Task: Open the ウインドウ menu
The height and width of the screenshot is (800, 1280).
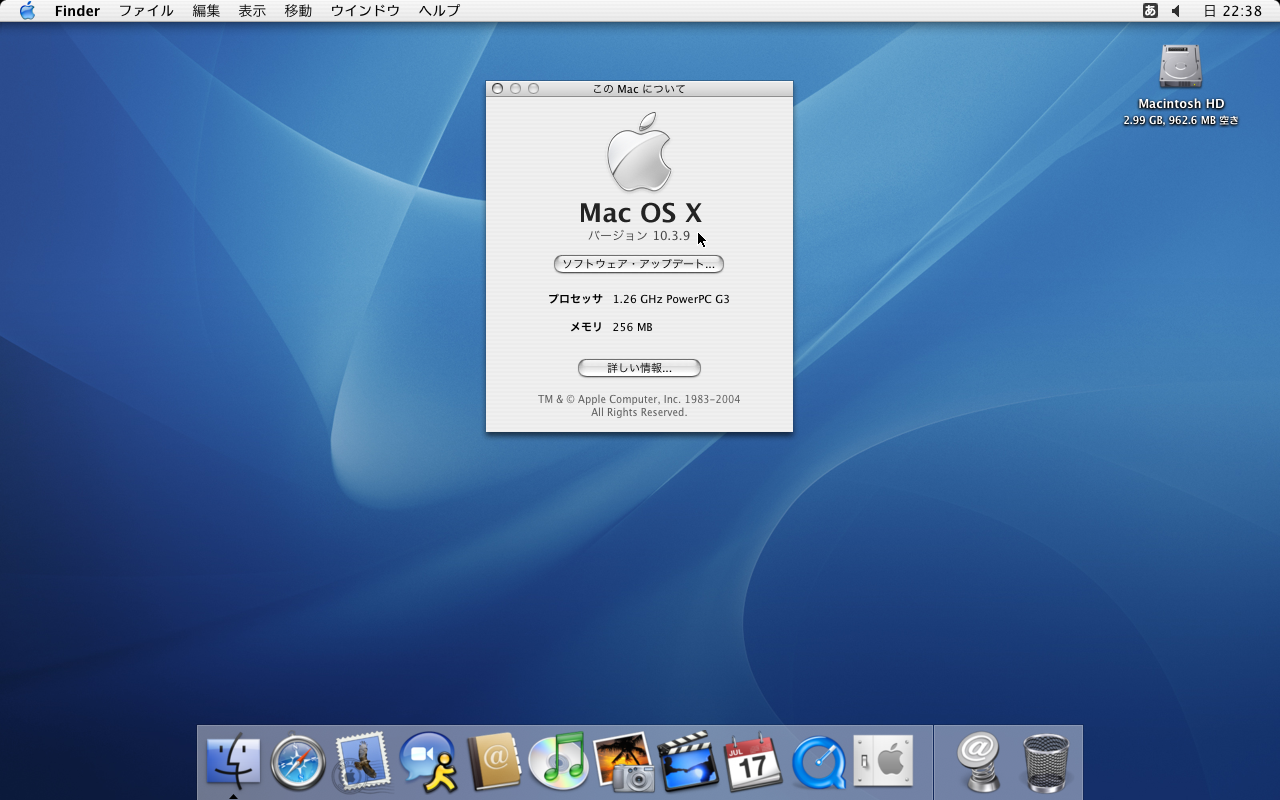Action: point(365,11)
